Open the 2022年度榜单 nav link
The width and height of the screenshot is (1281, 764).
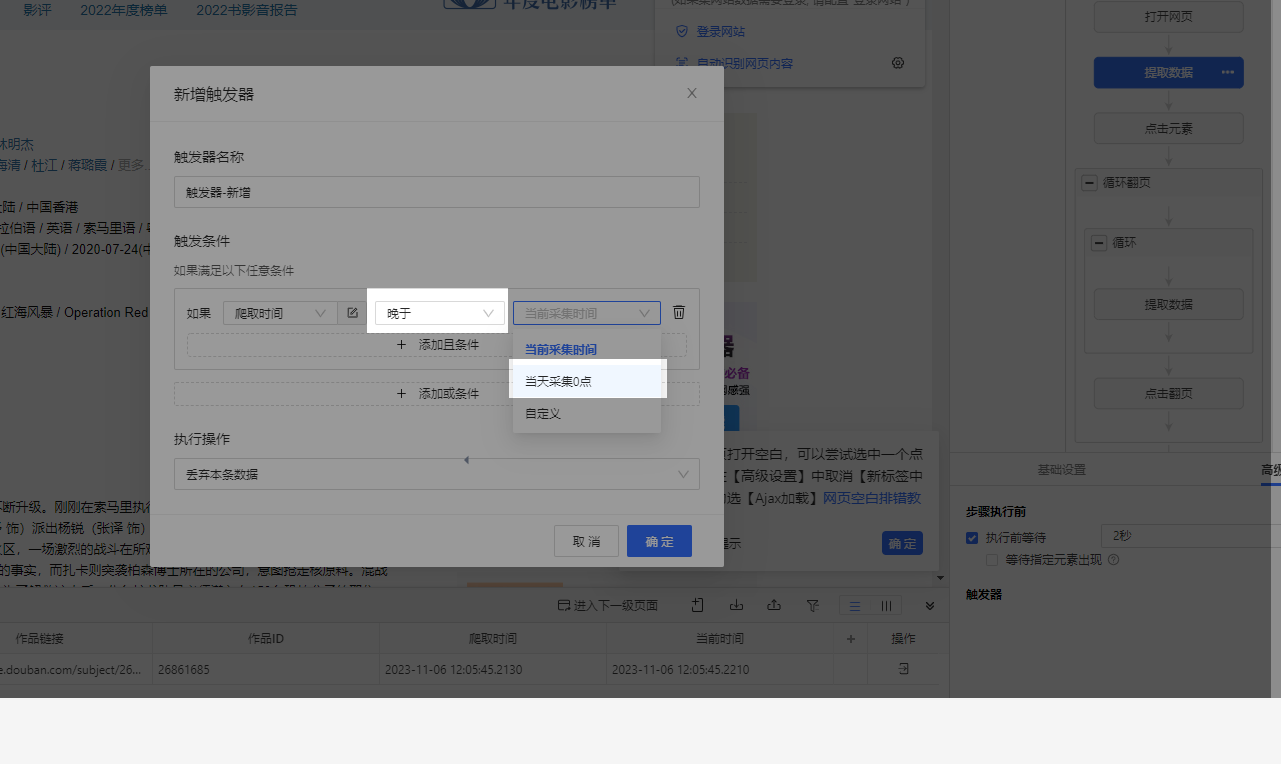tap(124, 10)
